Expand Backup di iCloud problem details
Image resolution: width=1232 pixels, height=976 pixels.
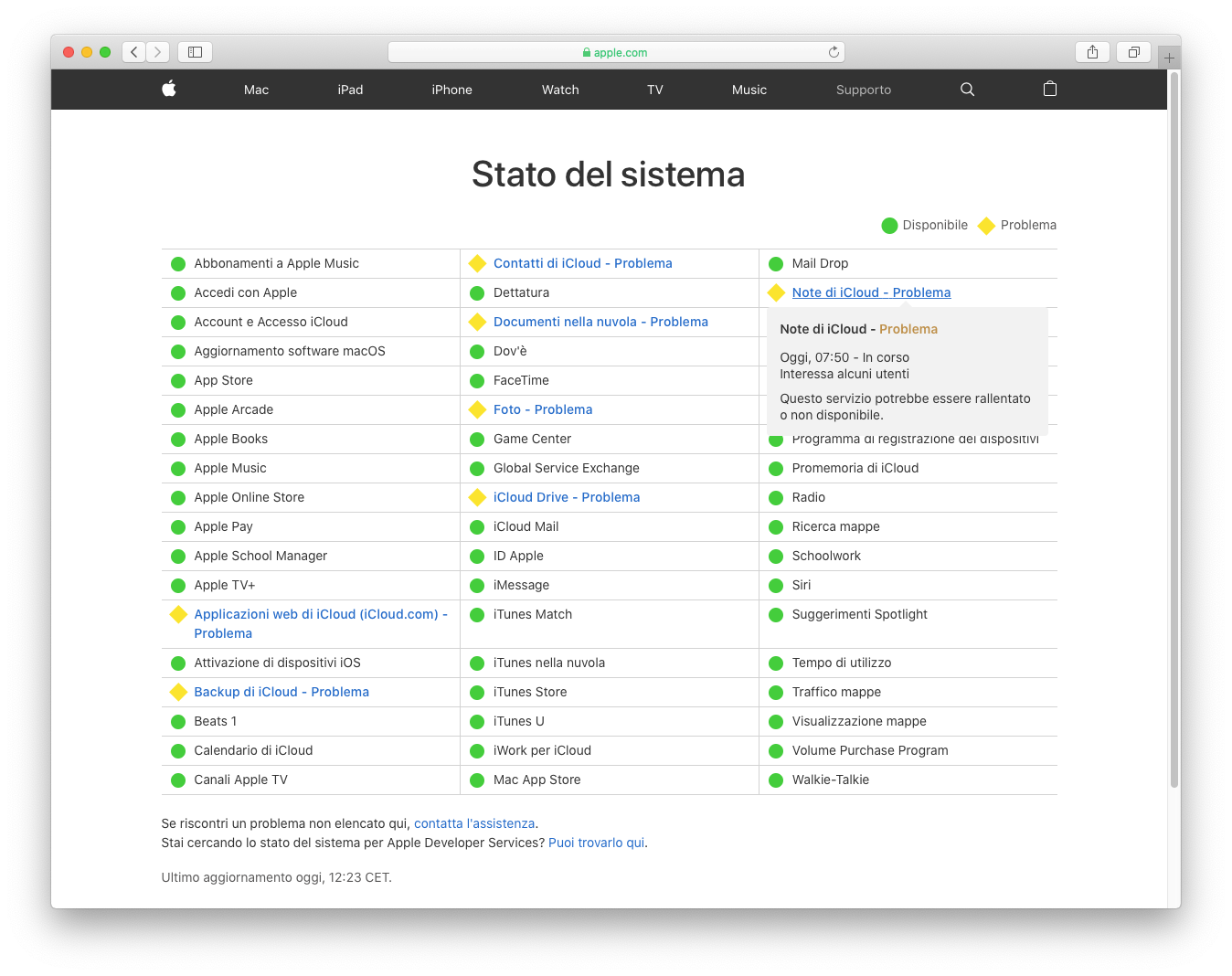tap(281, 692)
